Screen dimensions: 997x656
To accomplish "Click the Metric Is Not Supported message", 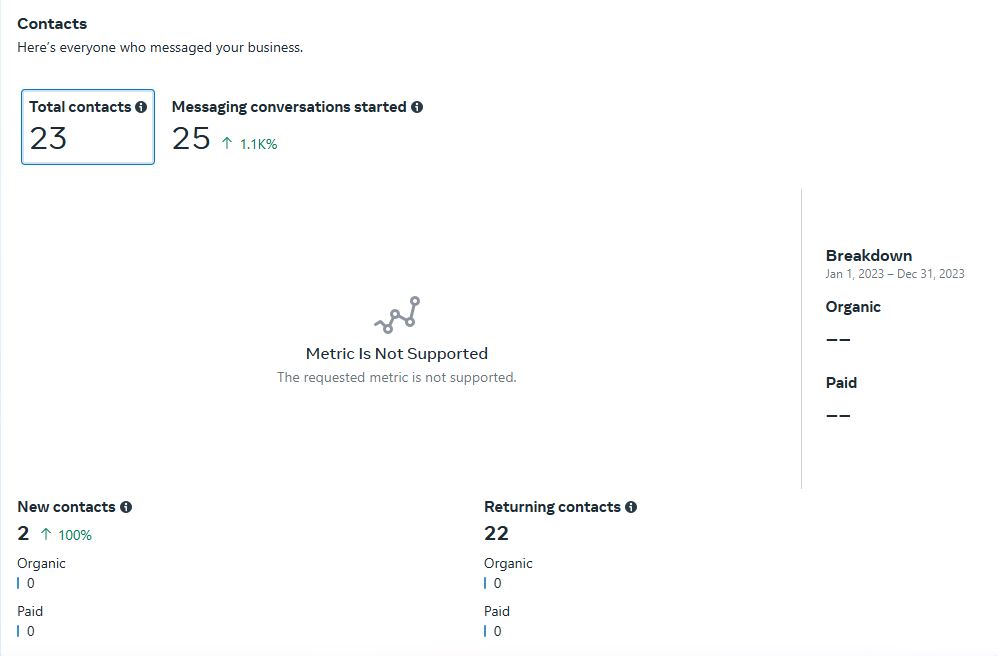I will click(x=397, y=353).
